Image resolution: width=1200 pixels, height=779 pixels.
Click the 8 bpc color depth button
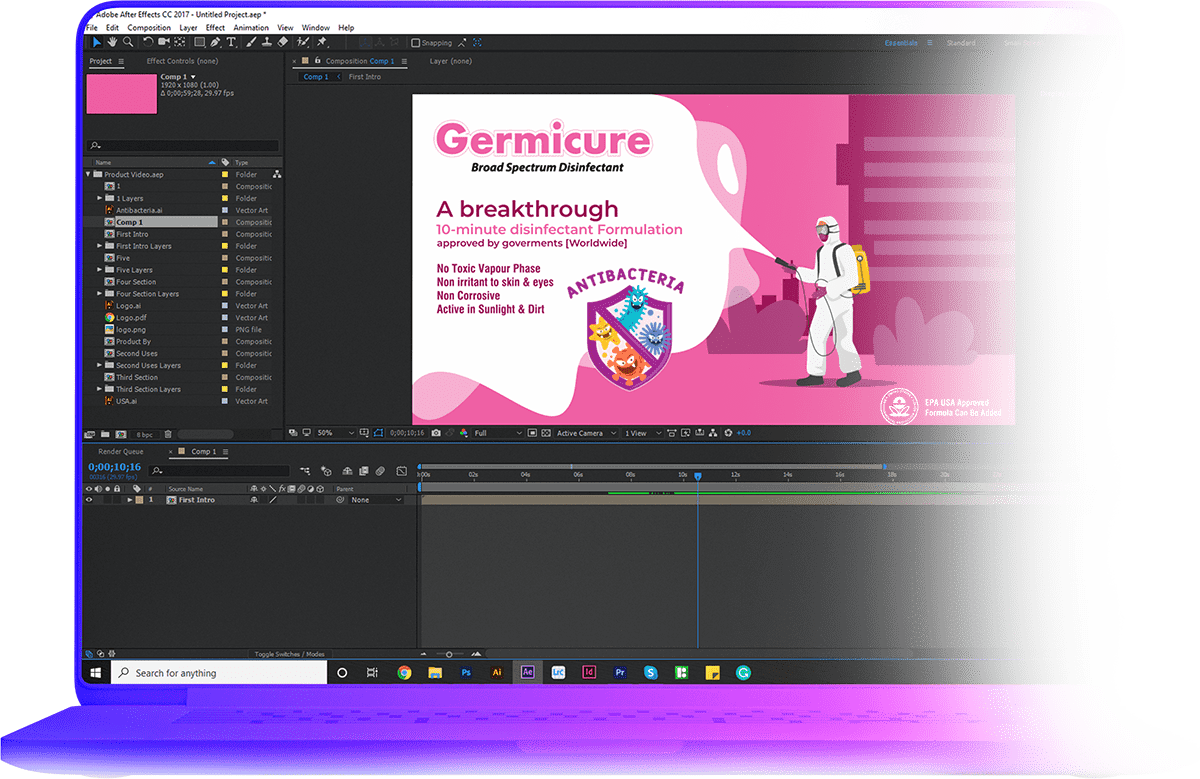point(145,434)
